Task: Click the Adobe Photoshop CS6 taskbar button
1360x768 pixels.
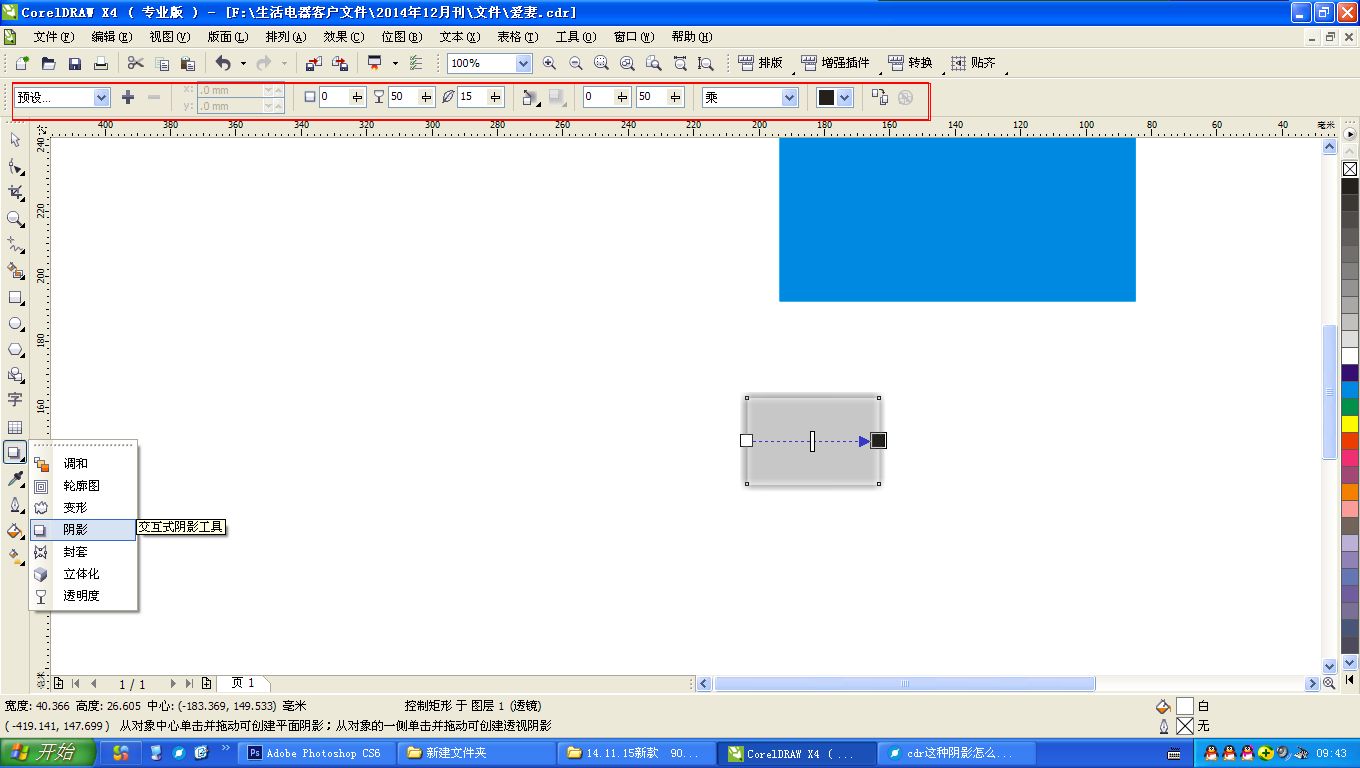Action: [318, 753]
